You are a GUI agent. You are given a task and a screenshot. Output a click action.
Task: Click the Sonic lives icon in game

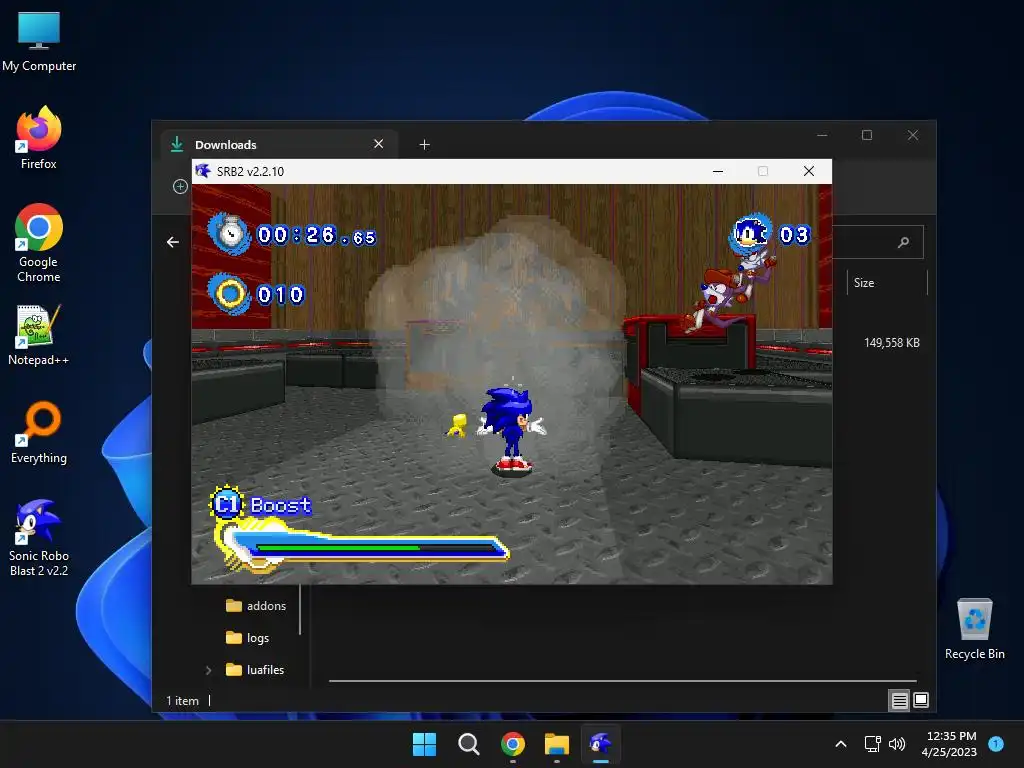(751, 233)
